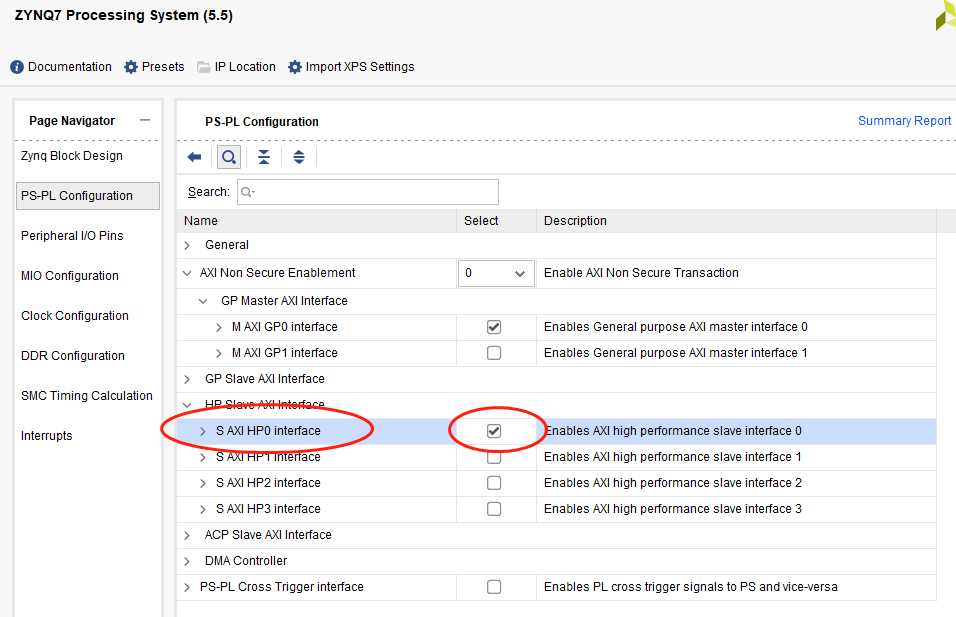The image size is (956, 617).
Task: Select 'Enables AXI high performance slave interface 2' text
Action: click(x=672, y=483)
